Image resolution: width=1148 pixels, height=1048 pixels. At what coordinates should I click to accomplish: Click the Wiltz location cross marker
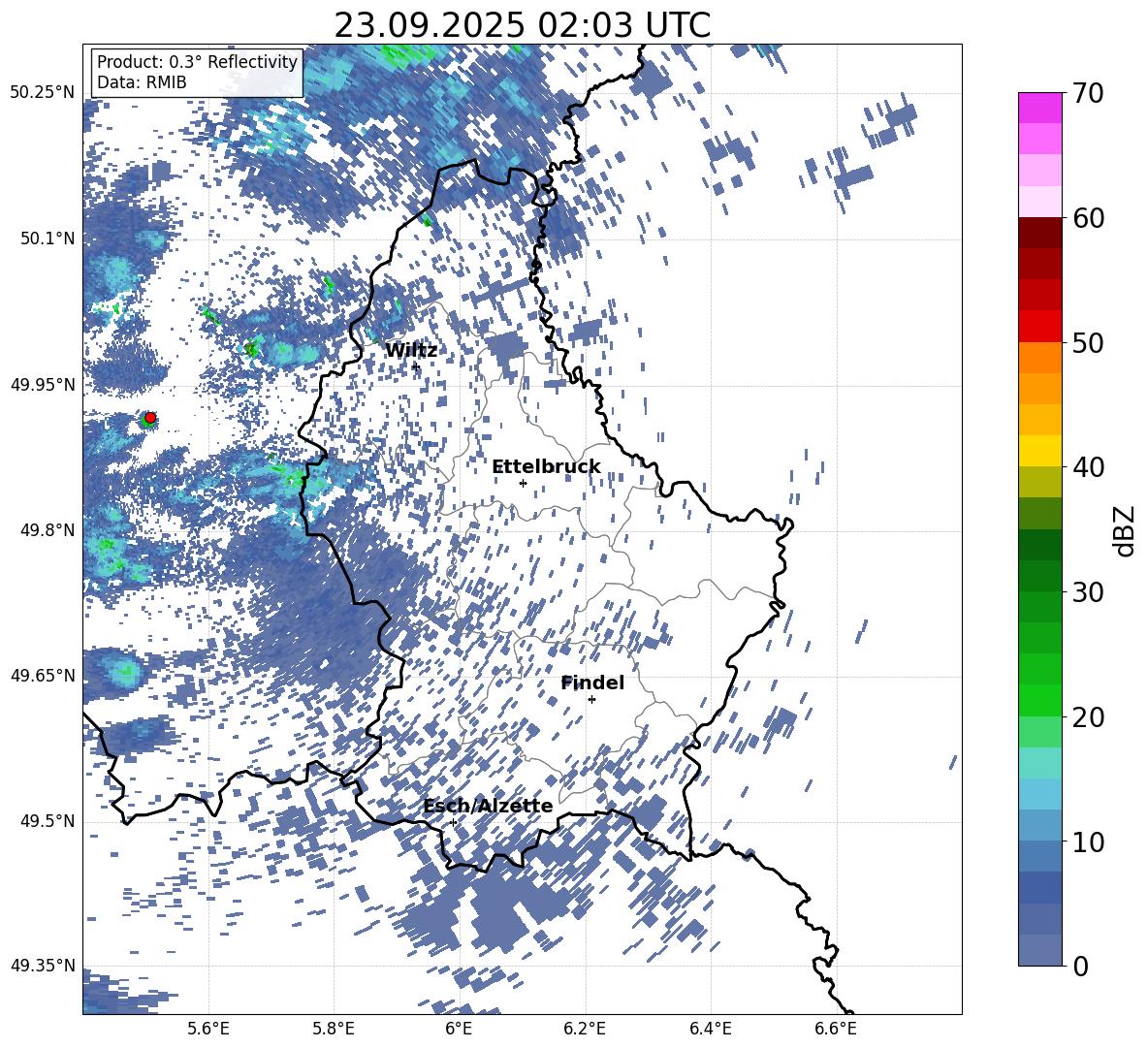[x=416, y=366]
